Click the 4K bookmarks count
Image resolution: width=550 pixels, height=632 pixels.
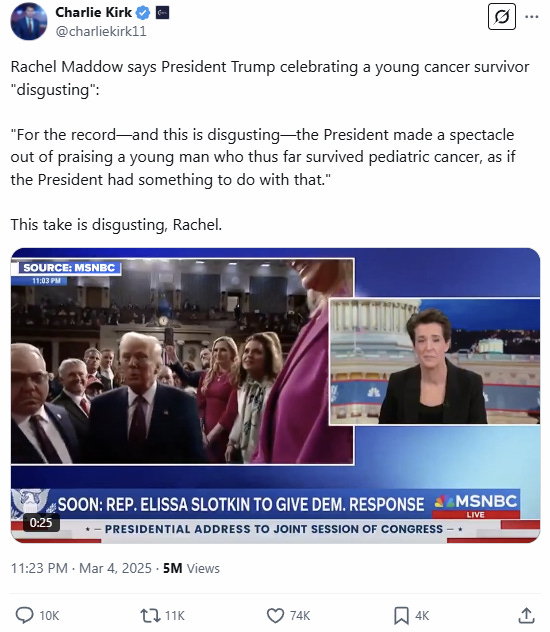(422, 616)
